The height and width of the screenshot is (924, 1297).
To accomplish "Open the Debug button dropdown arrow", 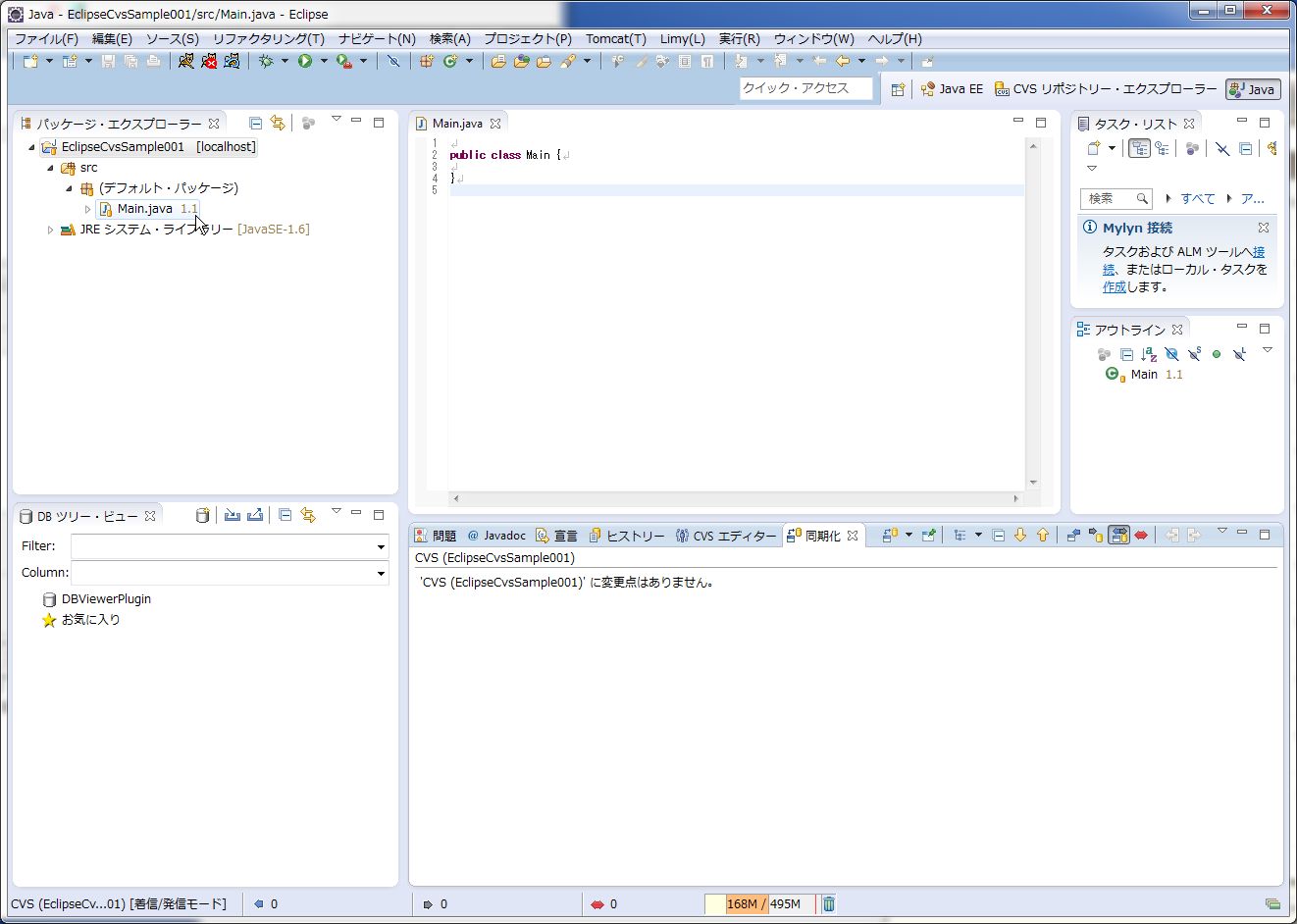I will pyautogui.click(x=285, y=61).
